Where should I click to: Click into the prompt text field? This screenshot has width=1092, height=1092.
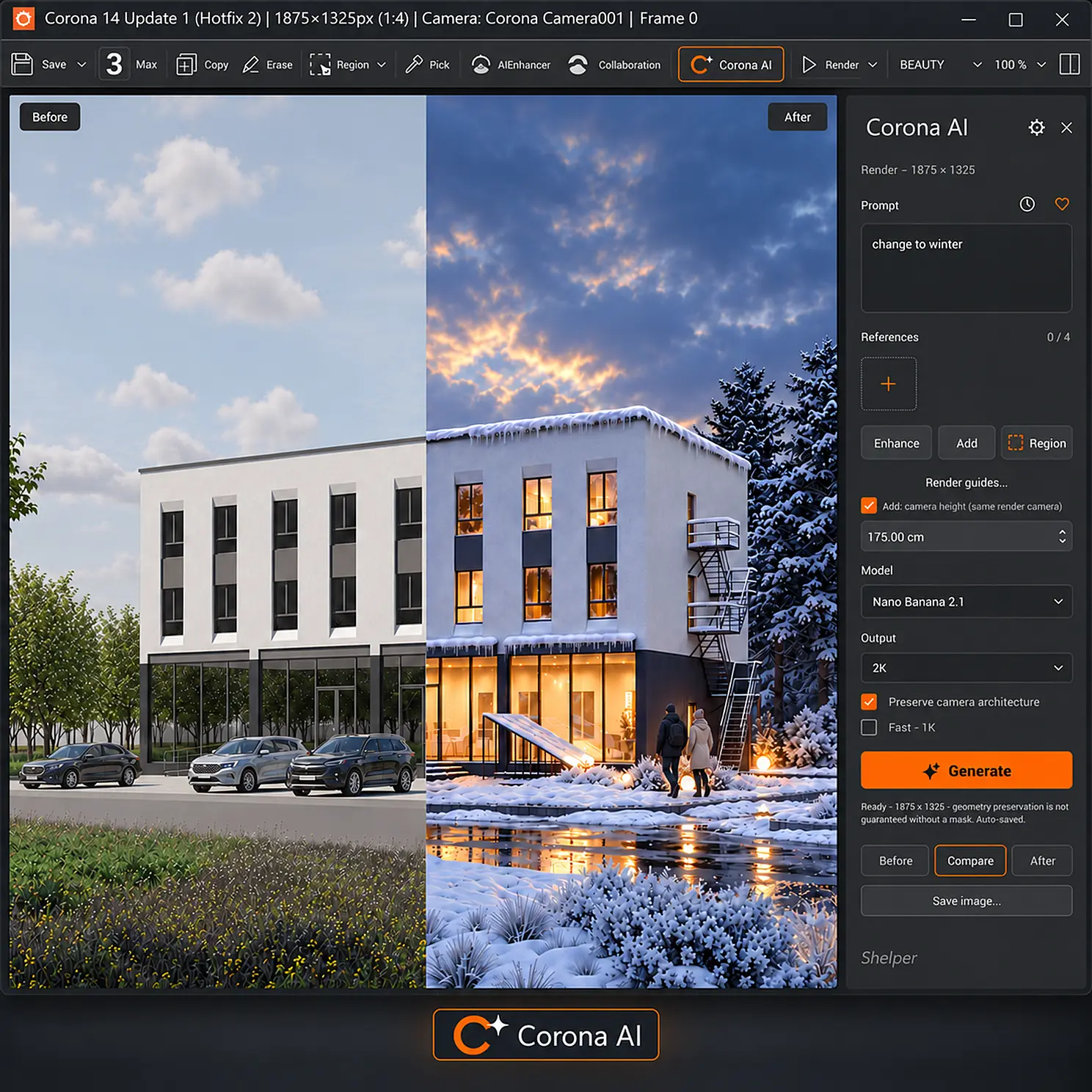[x=966, y=268]
